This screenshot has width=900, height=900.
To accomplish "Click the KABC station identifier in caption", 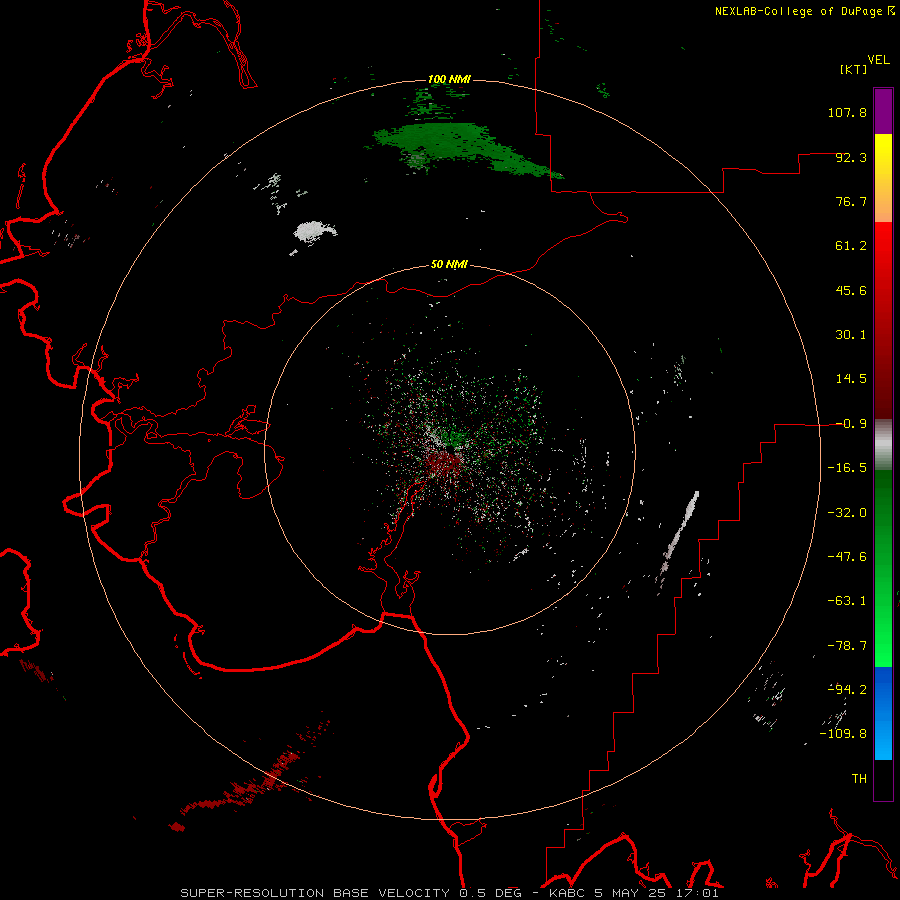I will [x=567, y=893].
